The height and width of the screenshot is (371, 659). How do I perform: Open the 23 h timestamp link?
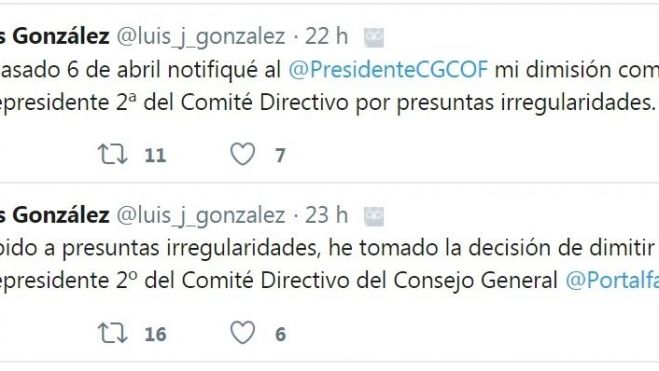point(327,215)
